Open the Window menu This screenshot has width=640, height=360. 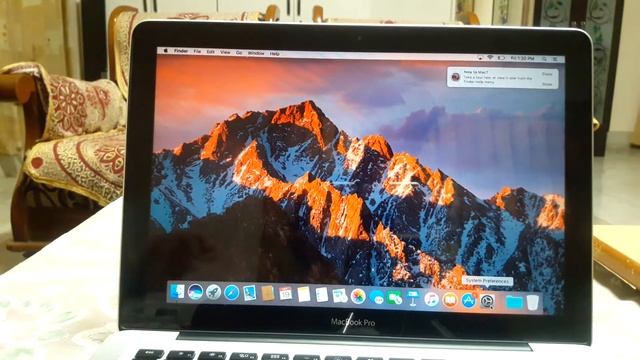pos(256,53)
